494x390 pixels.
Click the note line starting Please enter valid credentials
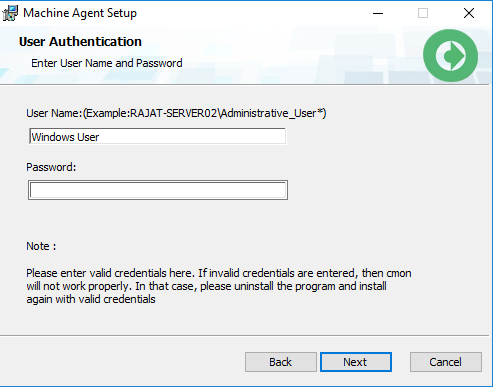pyautogui.click(x=219, y=273)
